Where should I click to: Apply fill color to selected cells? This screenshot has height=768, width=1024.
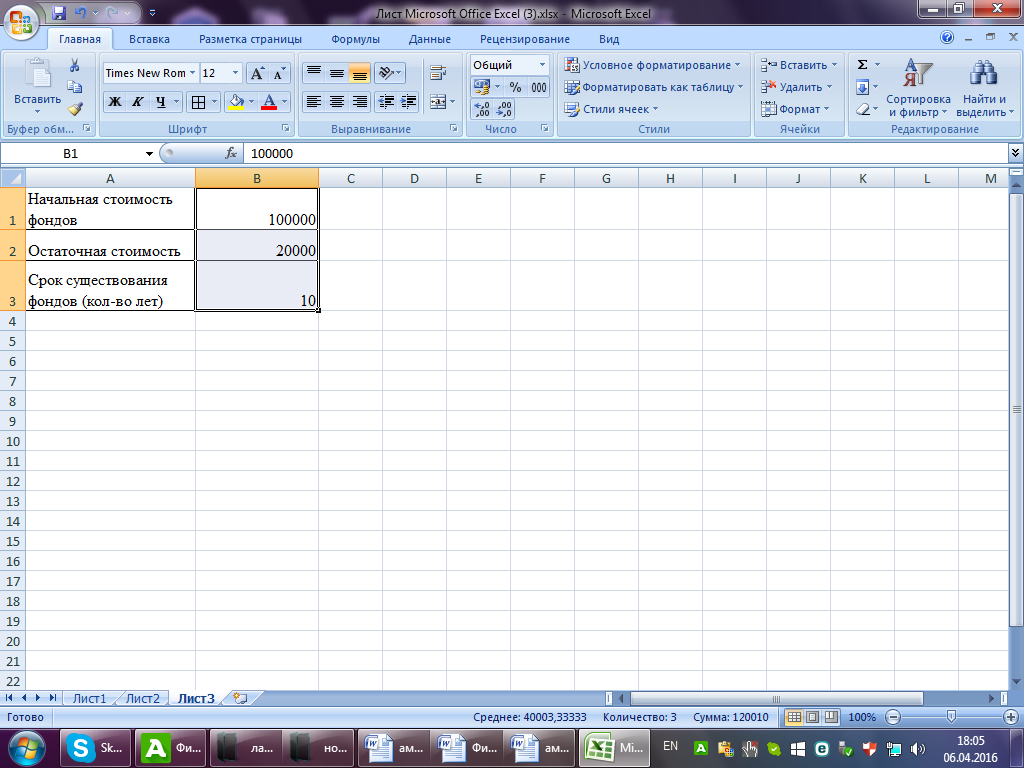(236, 102)
